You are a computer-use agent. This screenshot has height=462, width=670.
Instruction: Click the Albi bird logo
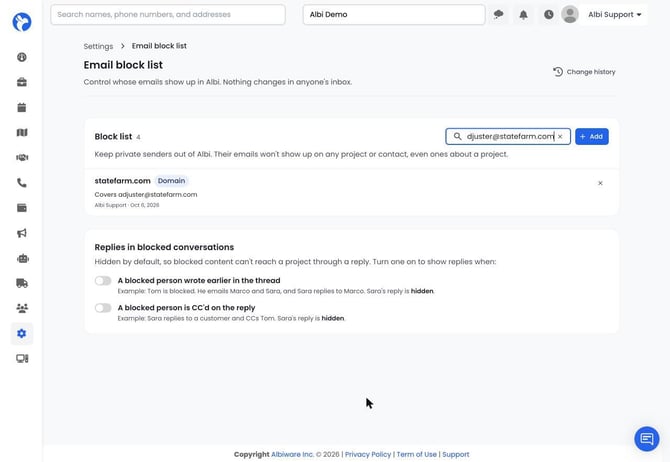[22, 22]
